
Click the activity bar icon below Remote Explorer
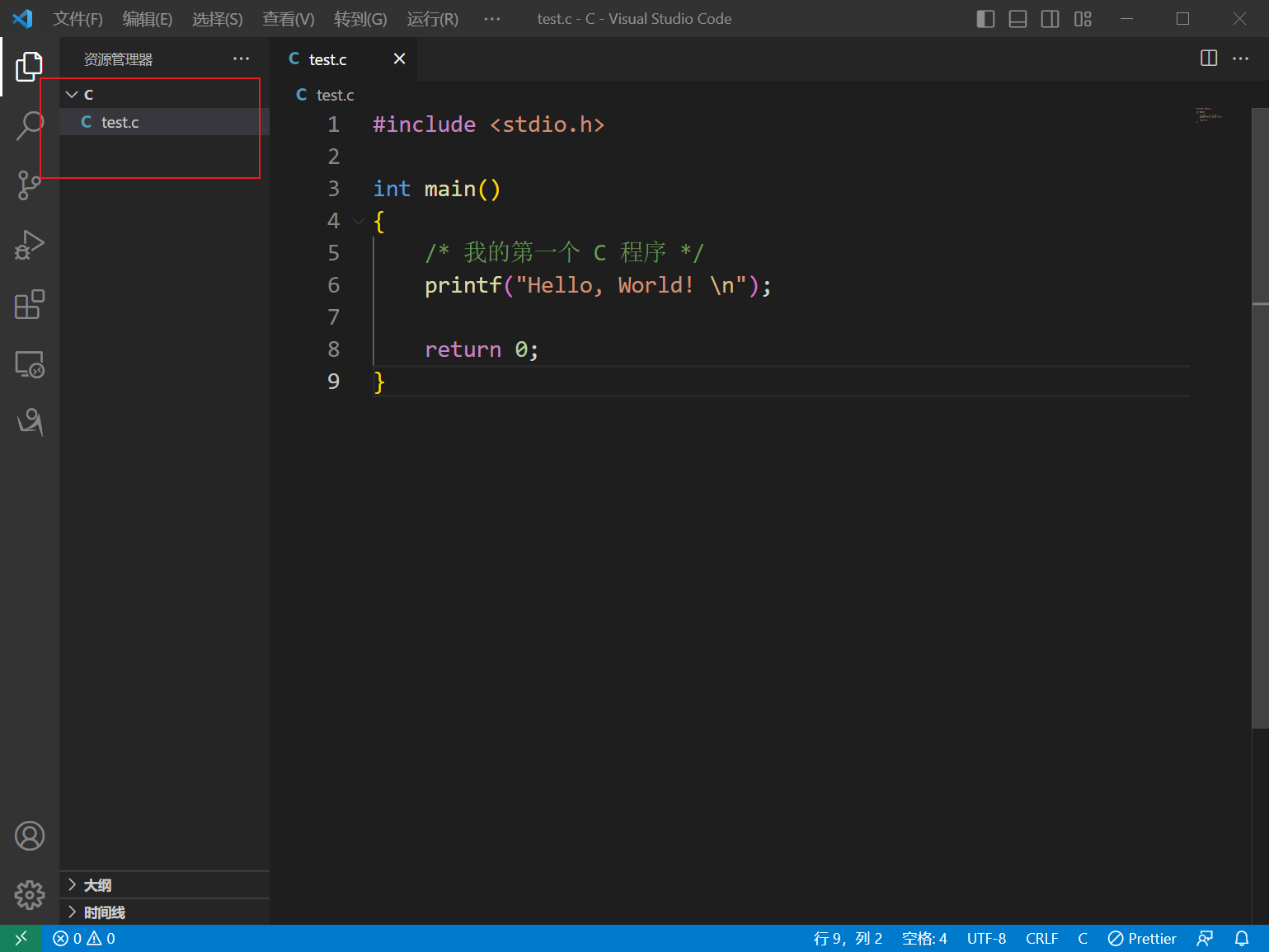tap(30, 423)
